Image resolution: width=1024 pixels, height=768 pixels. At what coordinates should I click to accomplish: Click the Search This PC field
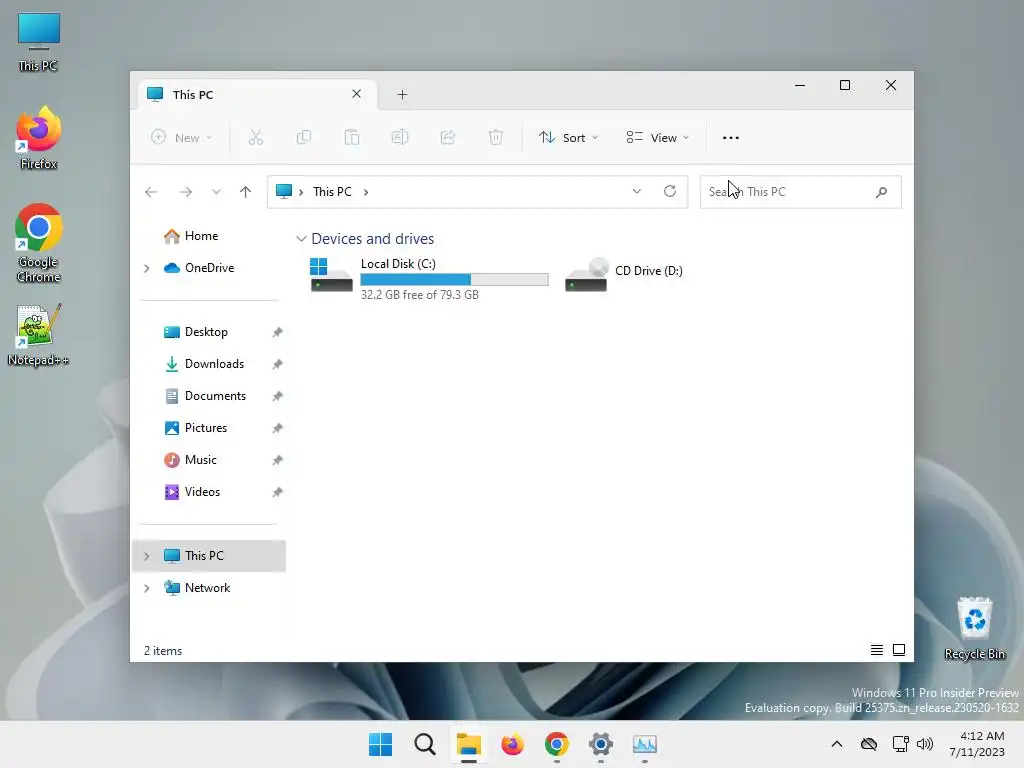click(x=800, y=192)
